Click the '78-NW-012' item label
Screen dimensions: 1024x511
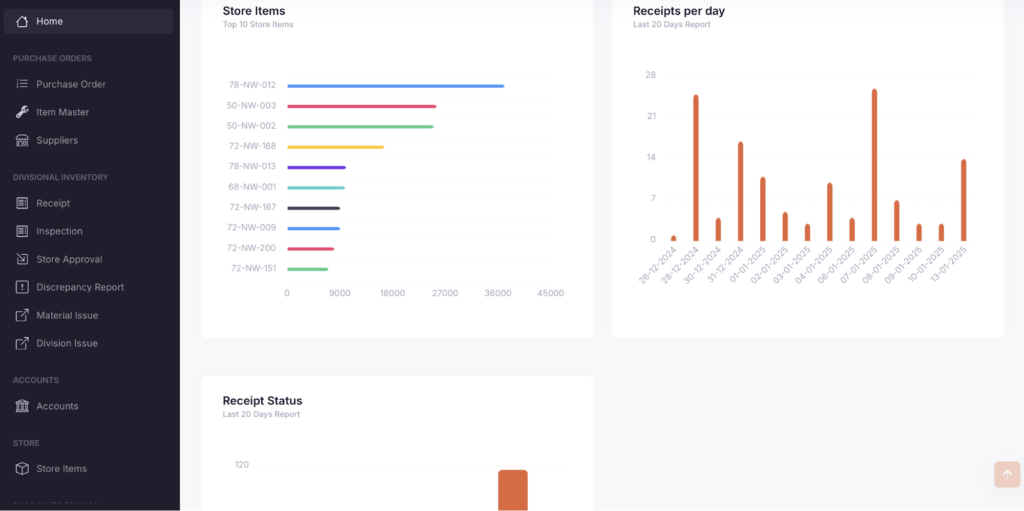(x=252, y=85)
